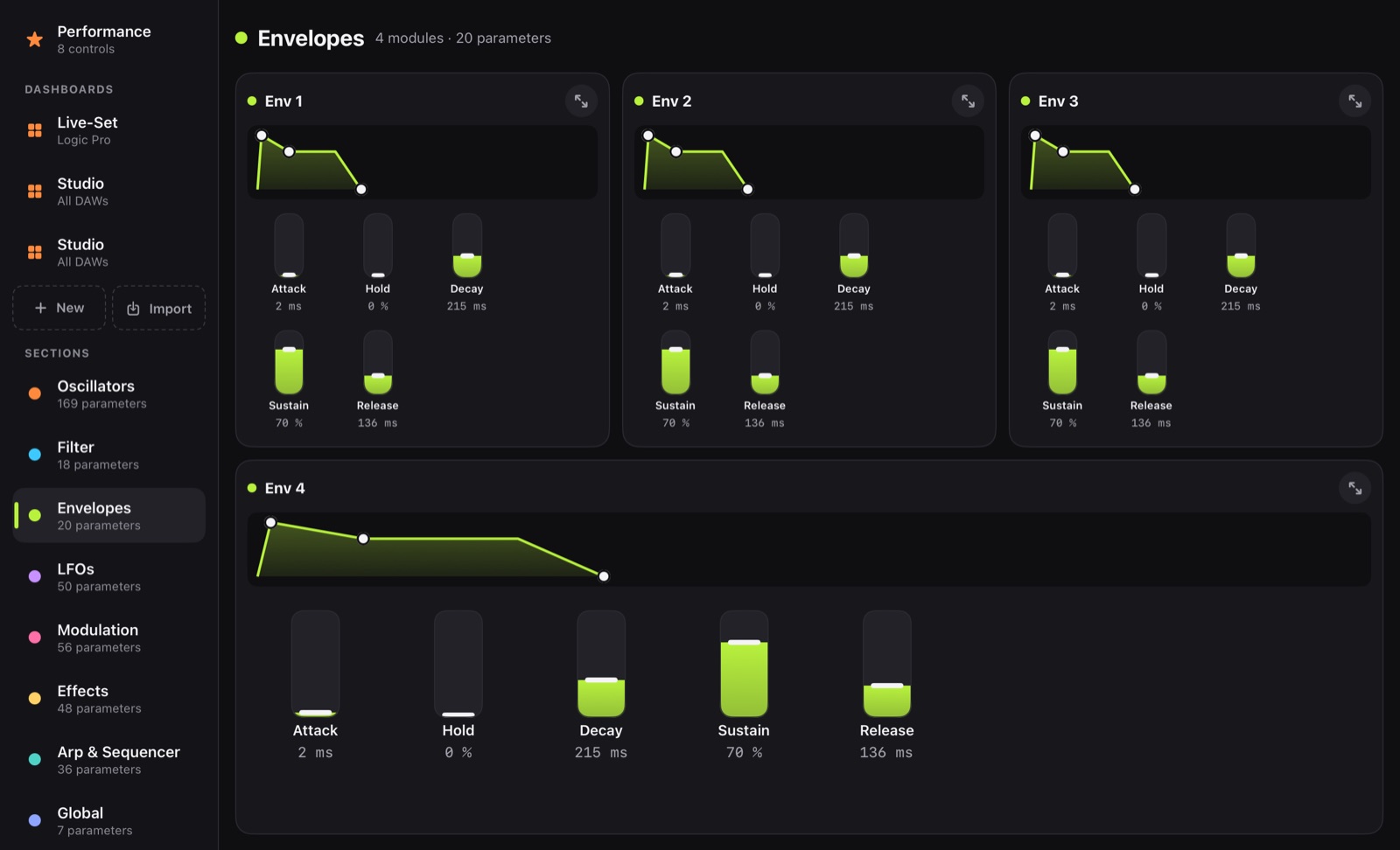Select the Envelopes section
This screenshot has width=1400, height=850.
(108, 516)
